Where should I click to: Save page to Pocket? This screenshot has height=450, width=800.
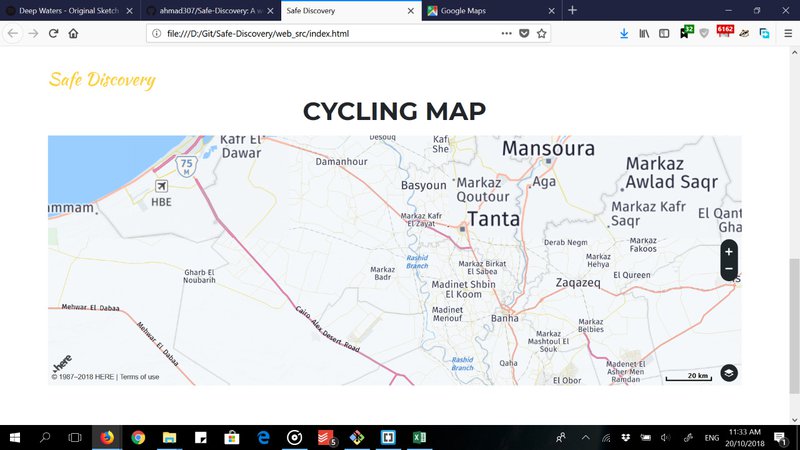pos(524,34)
